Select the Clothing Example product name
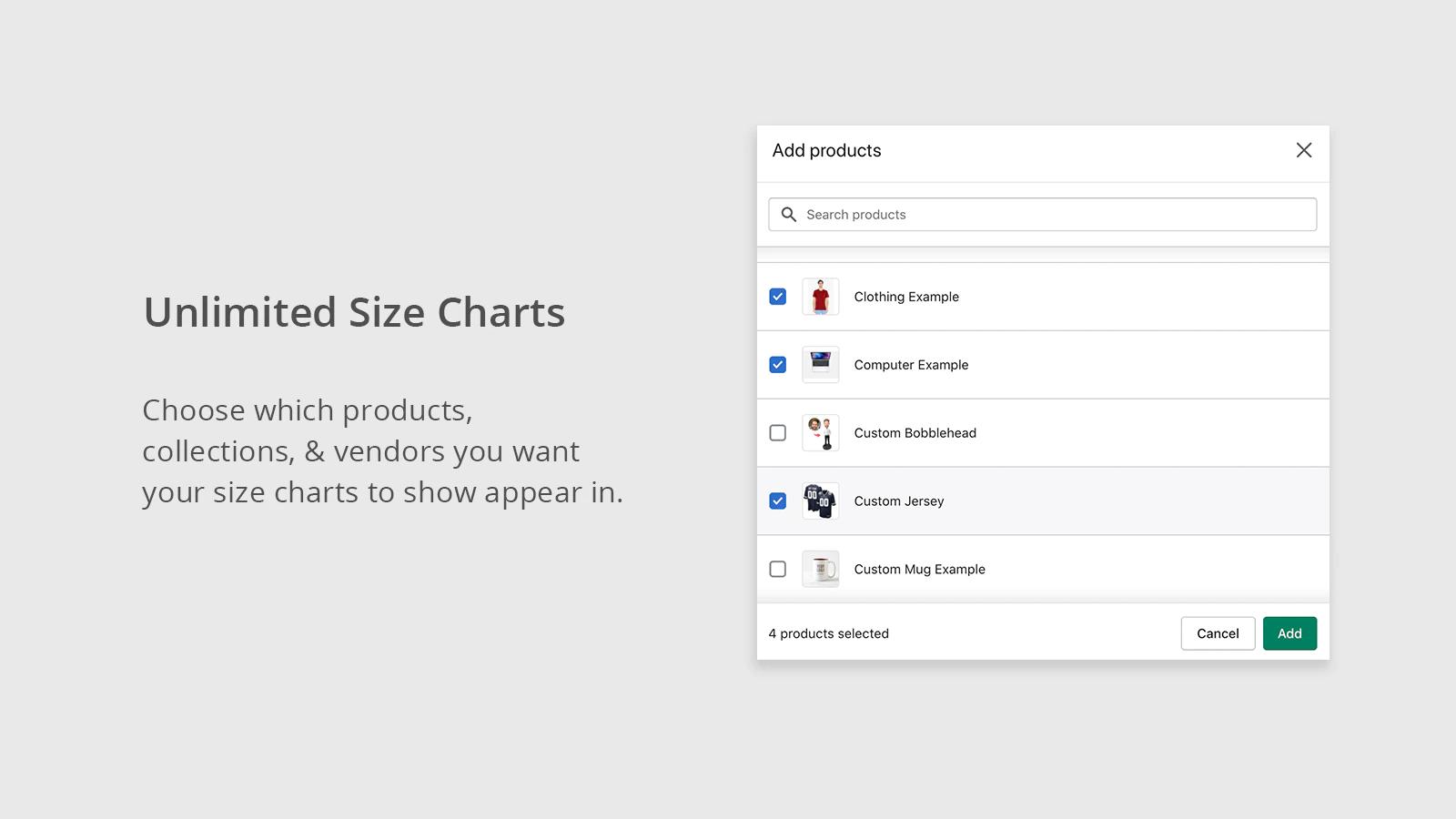Screen dimensions: 1456x819 coord(906,297)
